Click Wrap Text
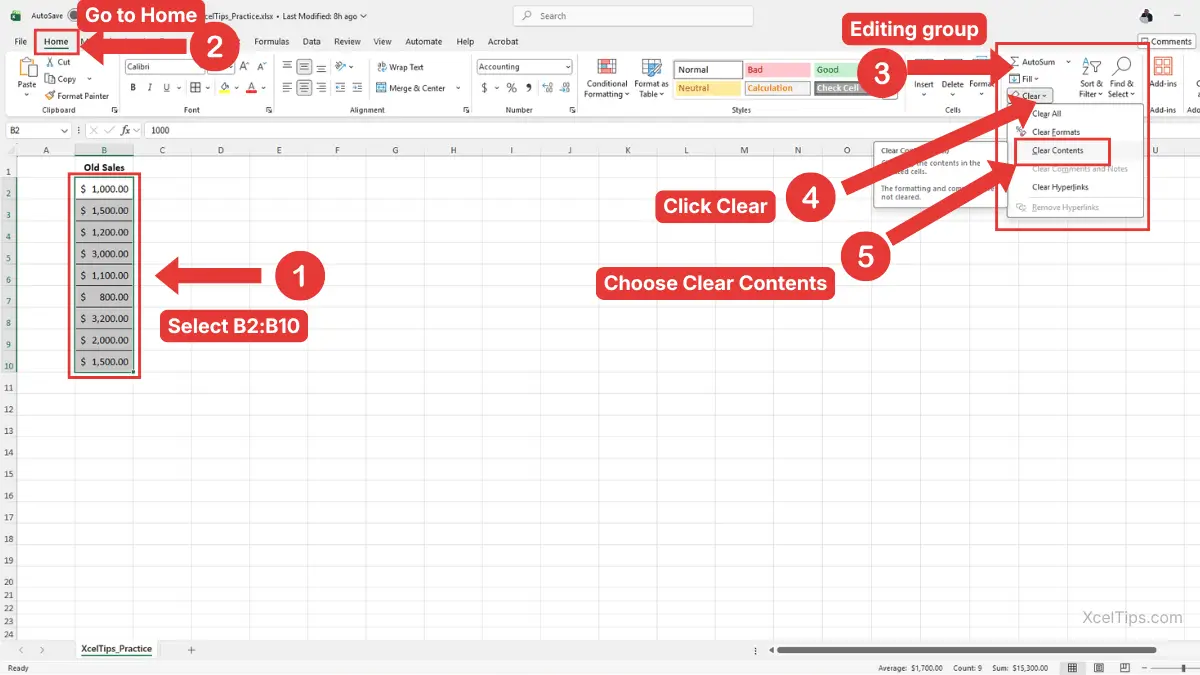The height and width of the screenshot is (675, 1200). tap(400, 67)
